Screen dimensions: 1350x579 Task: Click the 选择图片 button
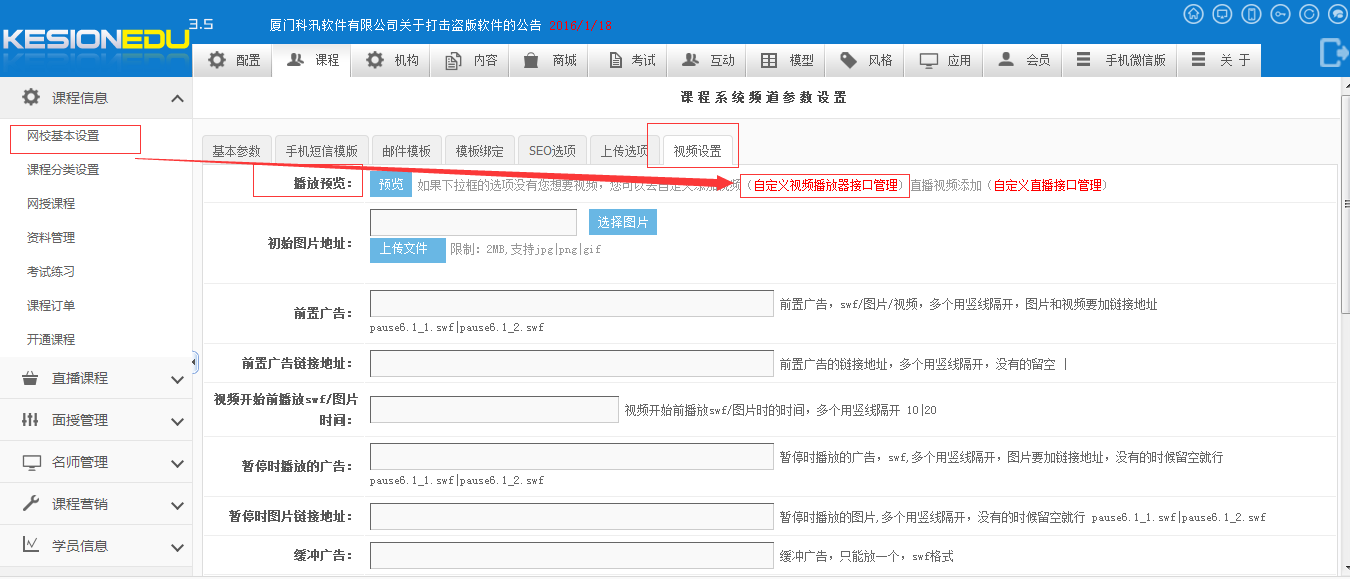(x=622, y=222)
